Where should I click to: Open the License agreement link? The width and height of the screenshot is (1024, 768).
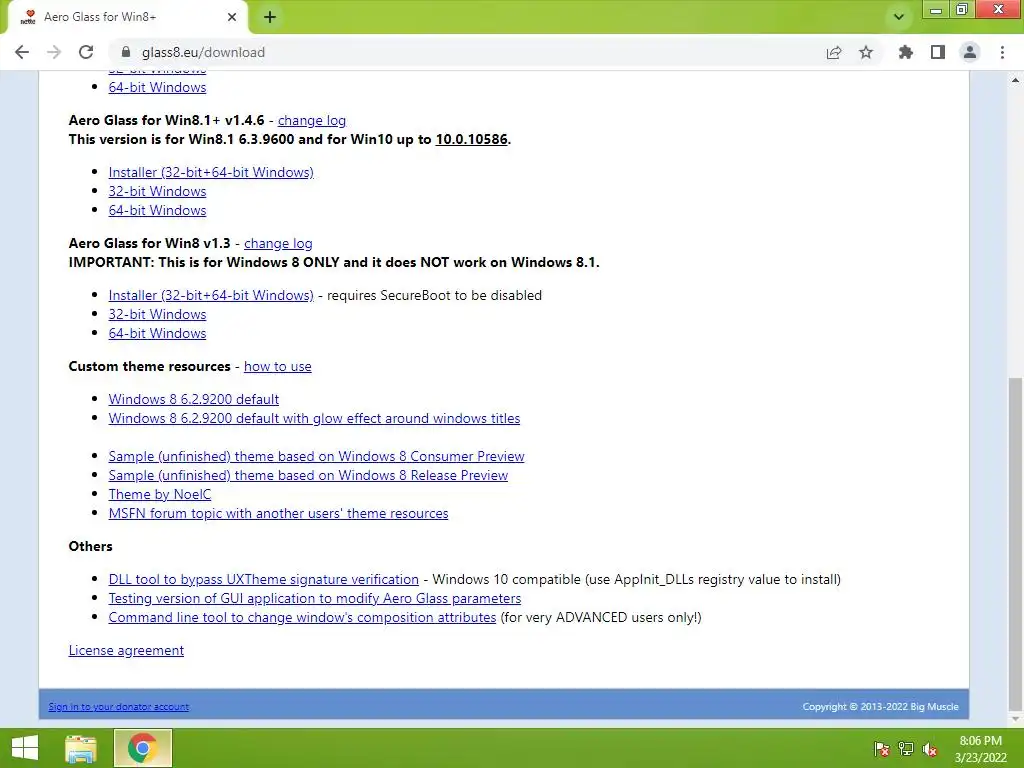click(126, 650)
